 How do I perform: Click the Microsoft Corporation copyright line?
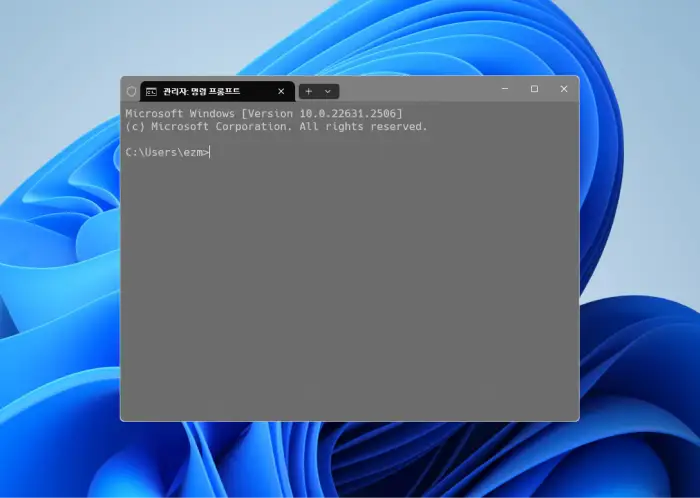tap(275, 127)
